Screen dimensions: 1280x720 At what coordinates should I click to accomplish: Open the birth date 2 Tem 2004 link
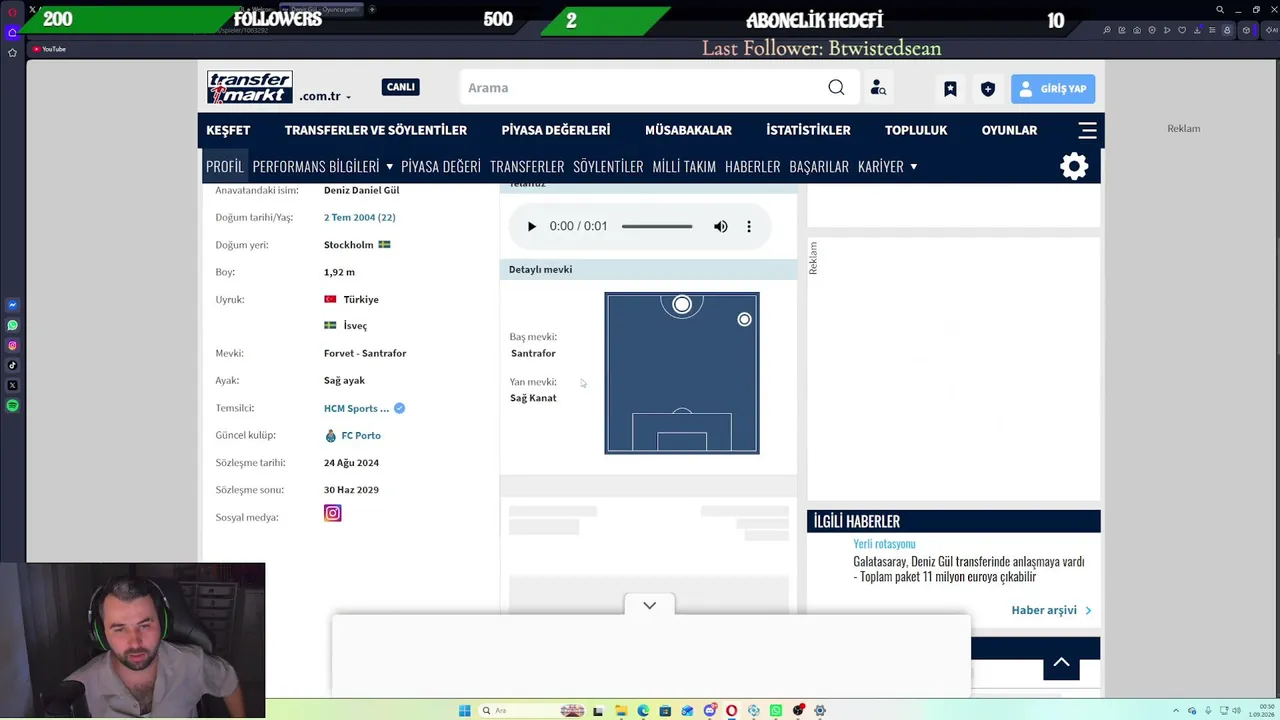tap(360, 217)
